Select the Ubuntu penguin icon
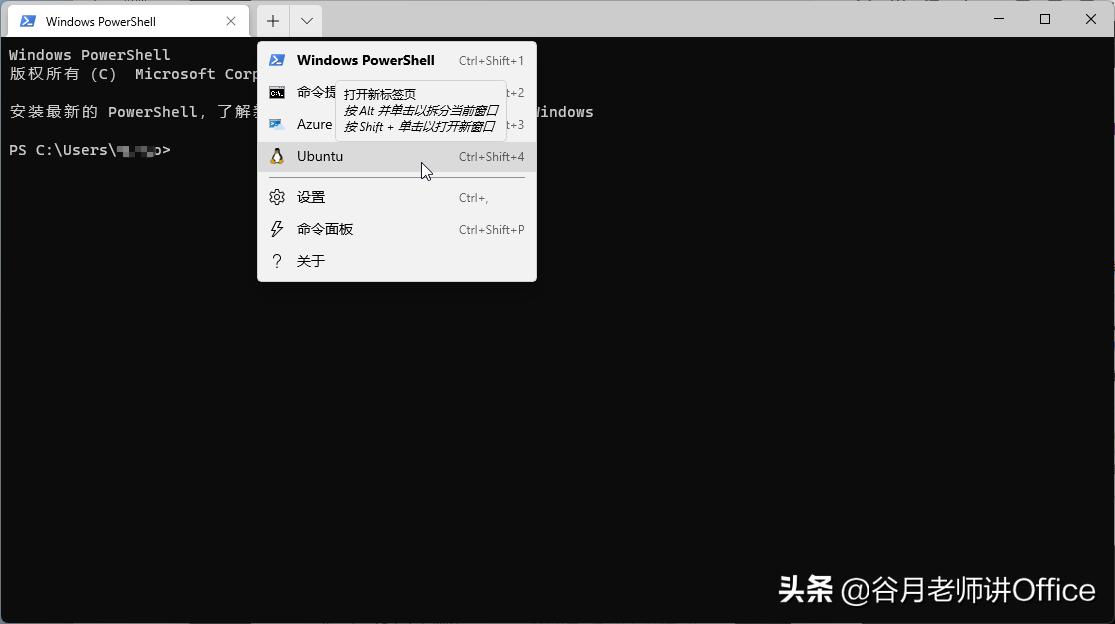 [x=276, y=156]
